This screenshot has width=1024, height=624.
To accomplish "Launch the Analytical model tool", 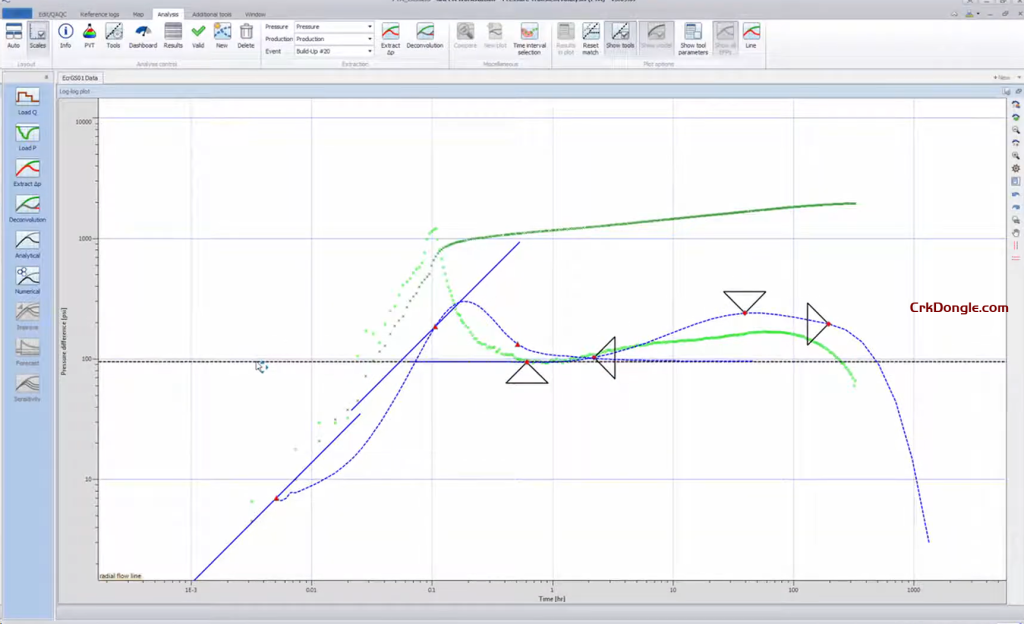I will (27, 244).
